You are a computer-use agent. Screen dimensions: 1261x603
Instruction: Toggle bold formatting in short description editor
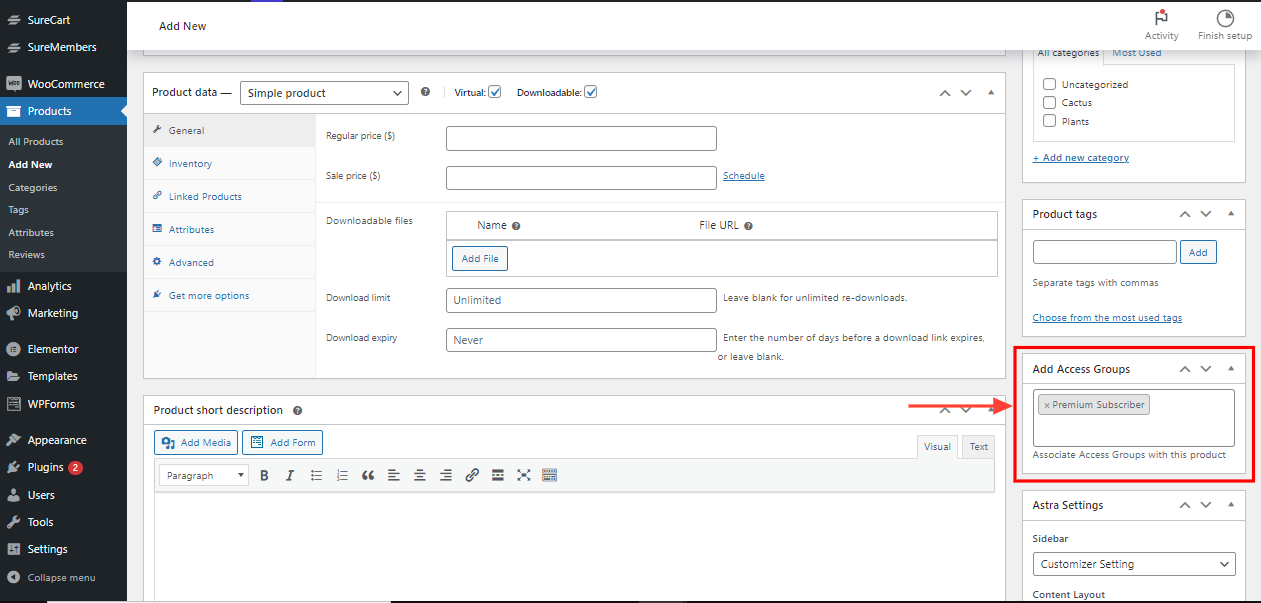coord(264,476)
